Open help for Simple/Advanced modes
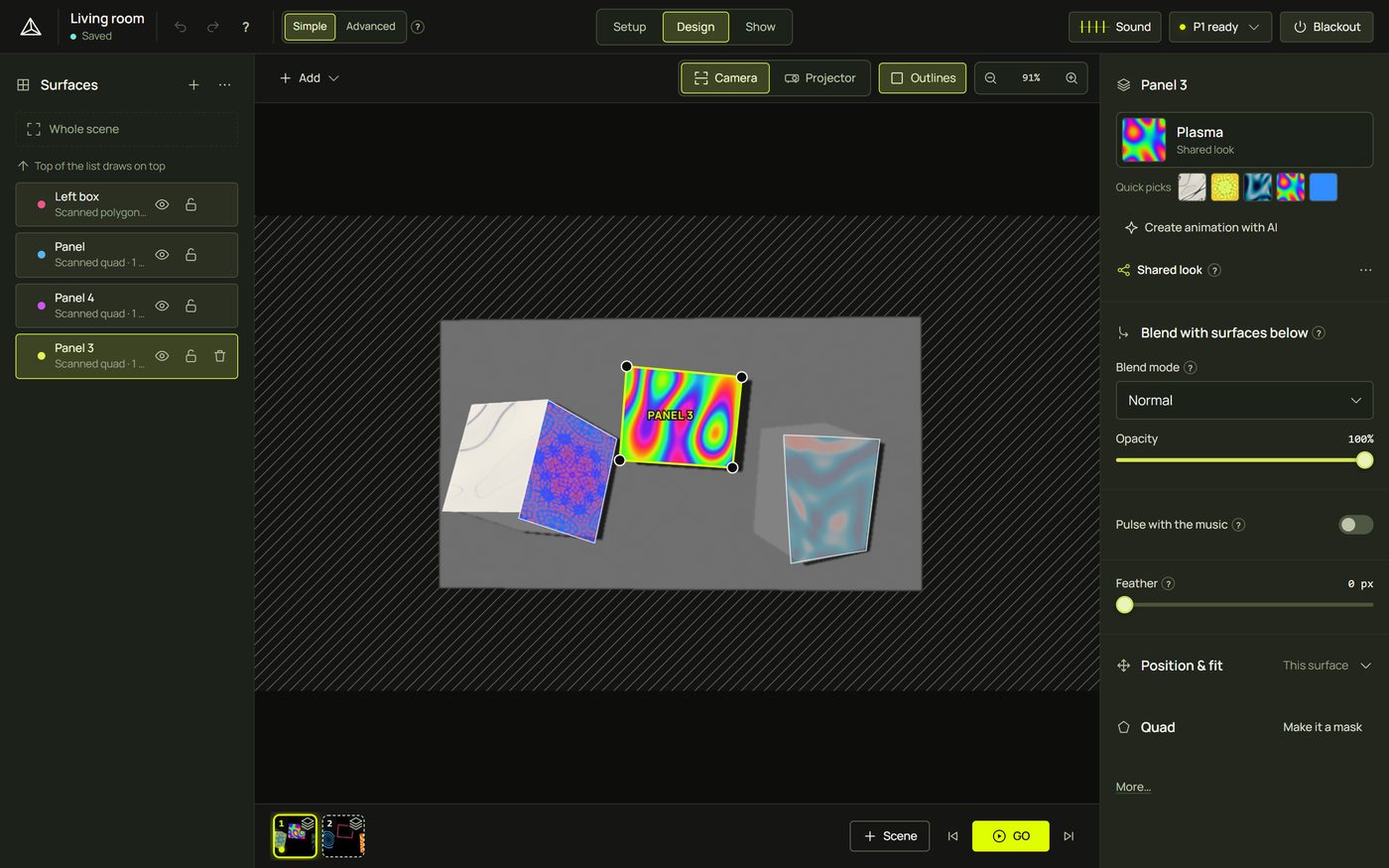Screen dimensions: 1389x868 point(418,27)
